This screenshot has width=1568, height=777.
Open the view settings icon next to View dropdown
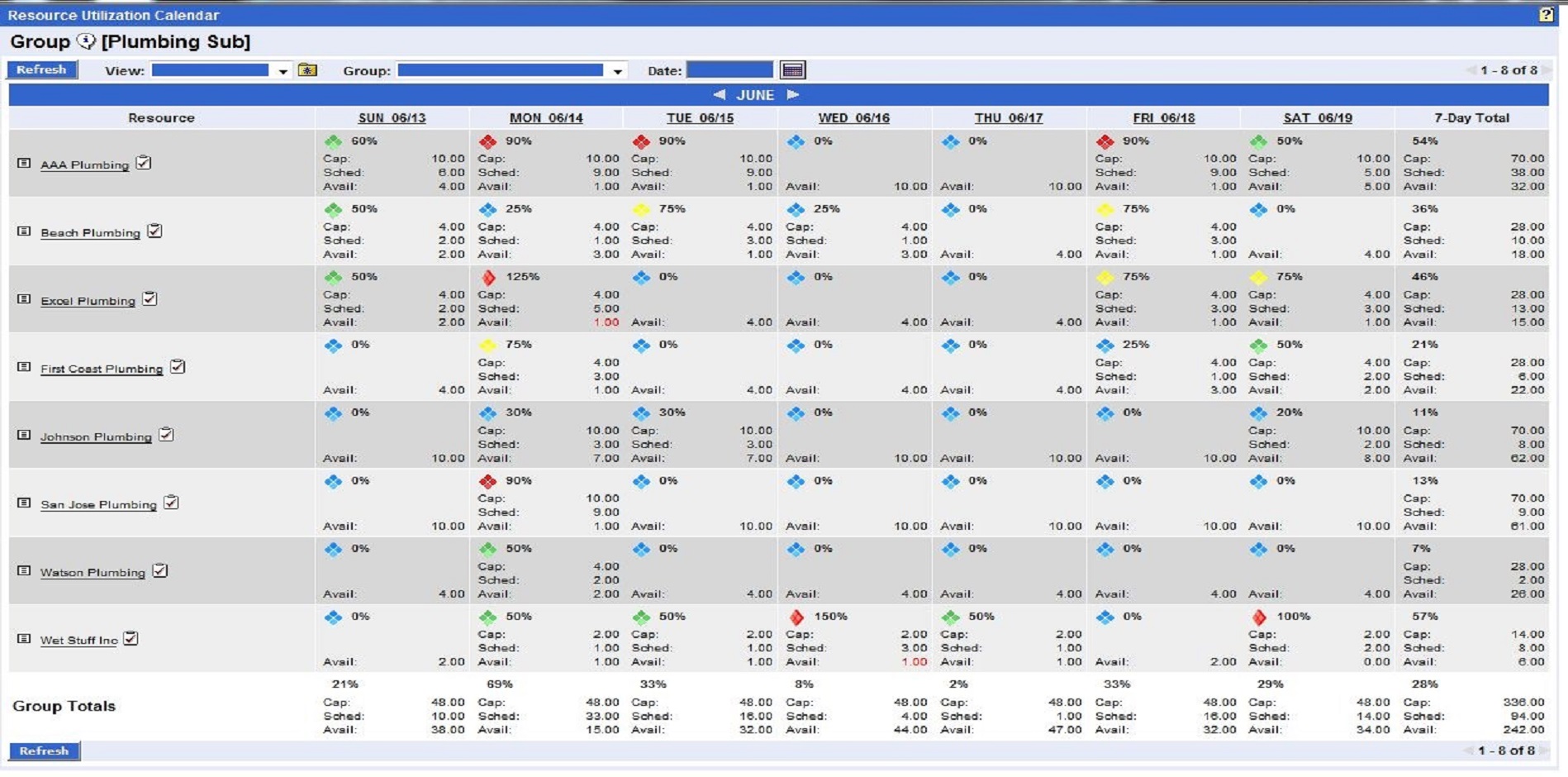point(307,70)
